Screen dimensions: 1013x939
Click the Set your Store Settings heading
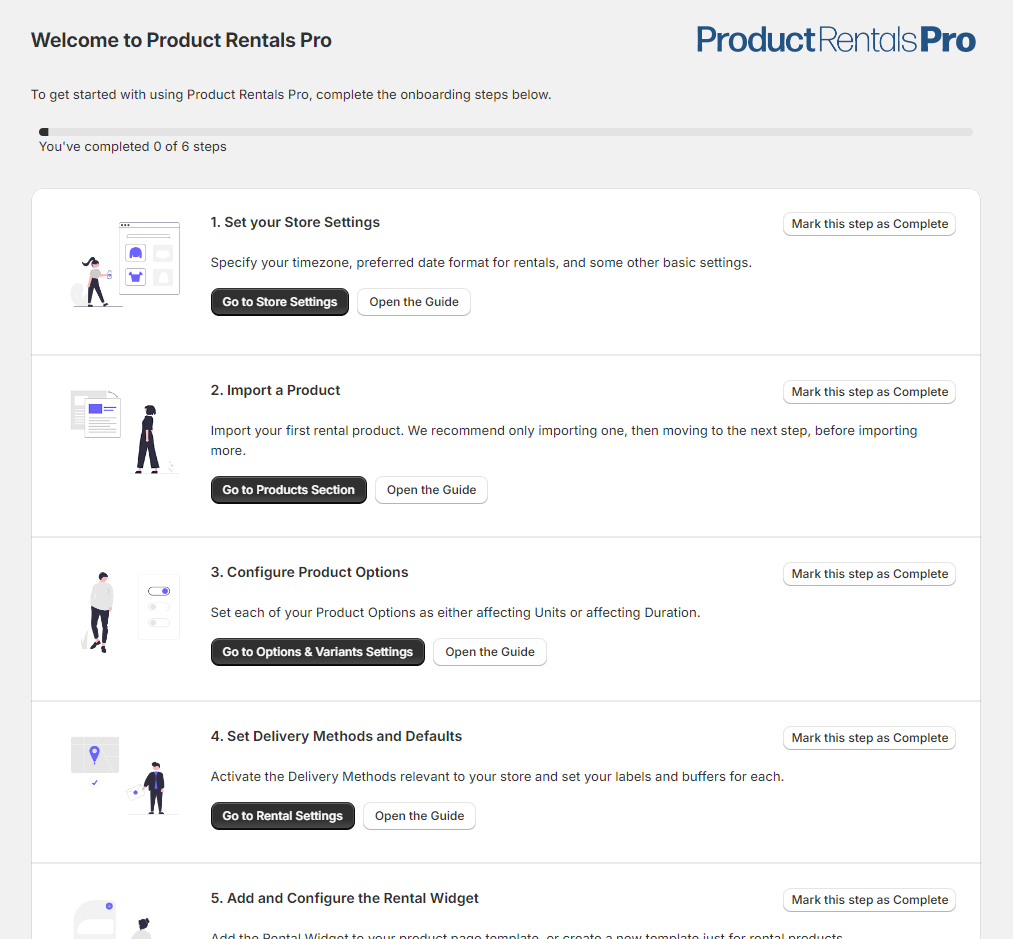(295, 222)
